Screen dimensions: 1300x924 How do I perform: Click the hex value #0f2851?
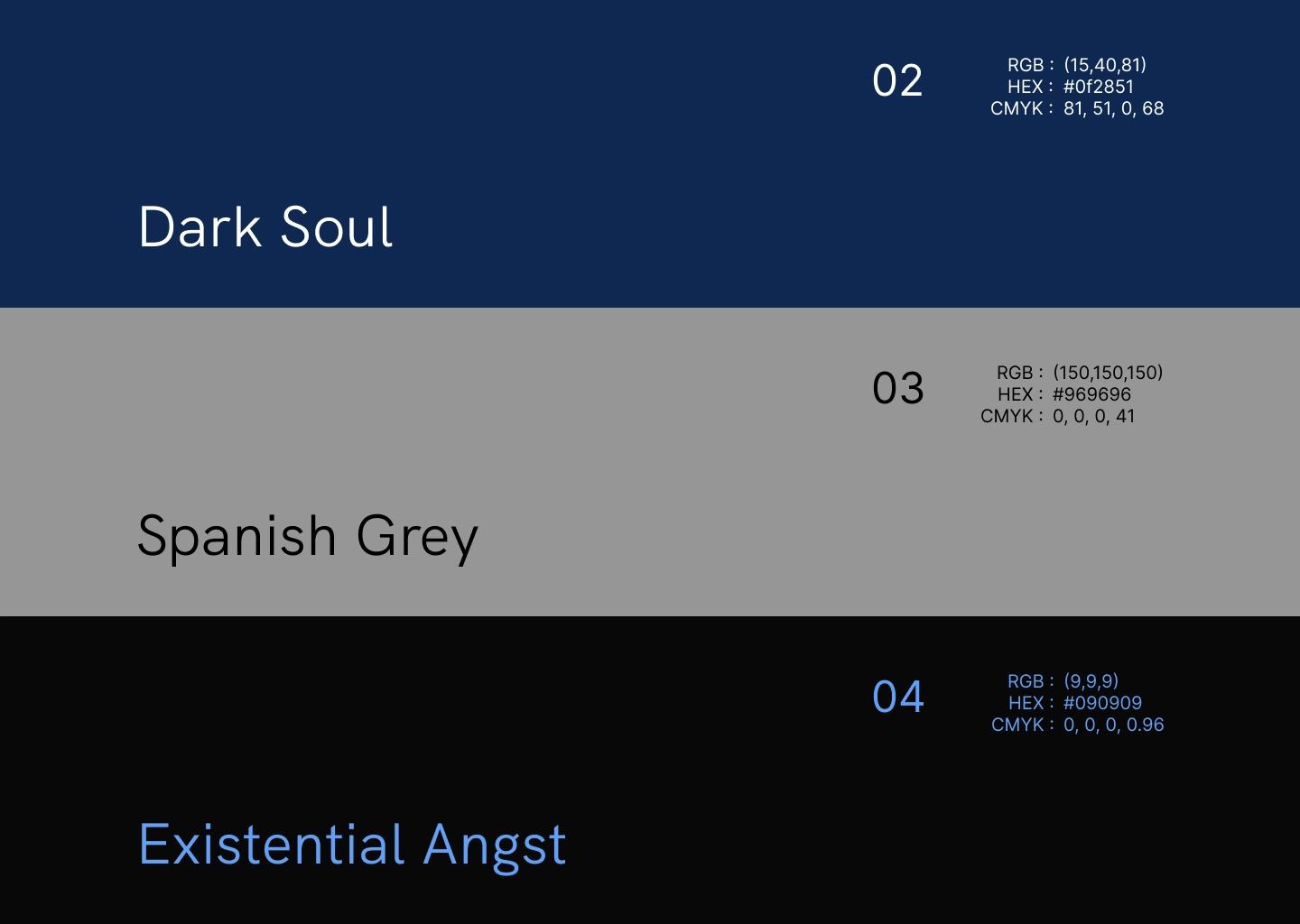[1098, 87]
